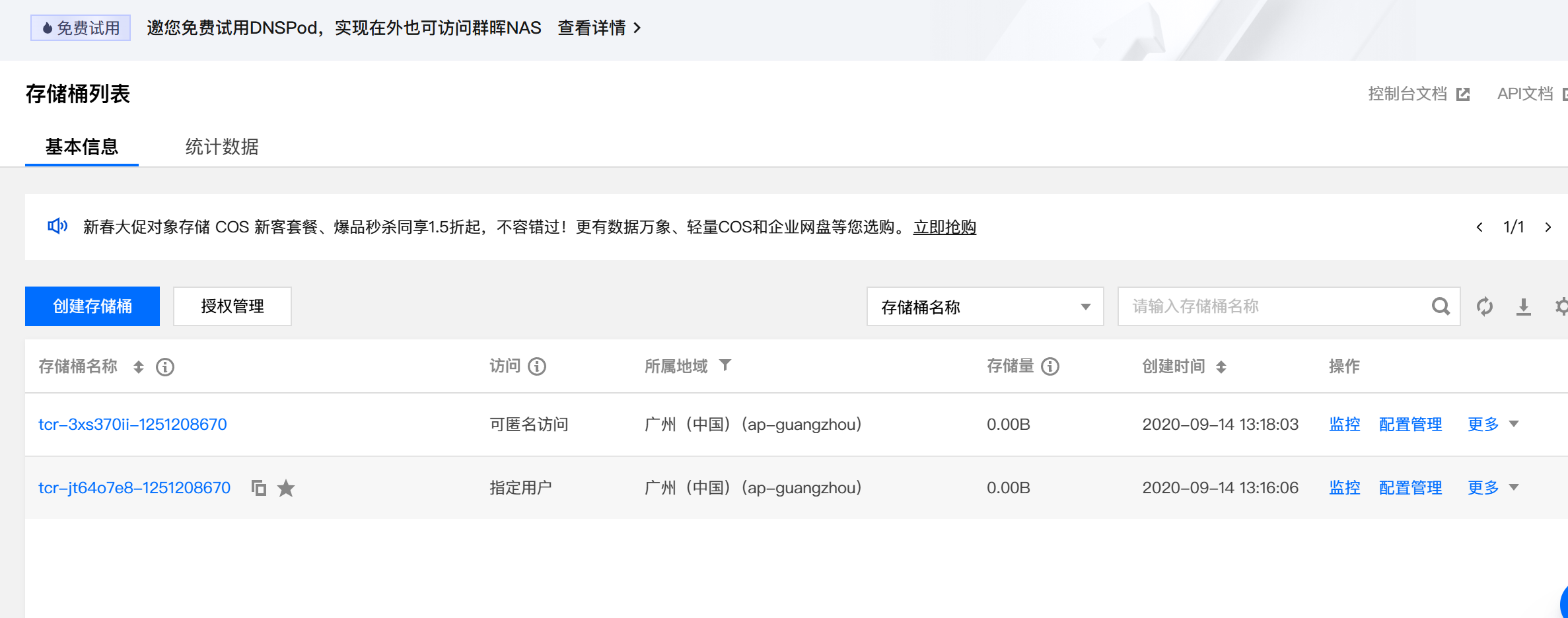Star the tcr-jt64o7e8-1251208670 bucket
The width and height of the screenshot is (1568, 618).
pos(286,488)
